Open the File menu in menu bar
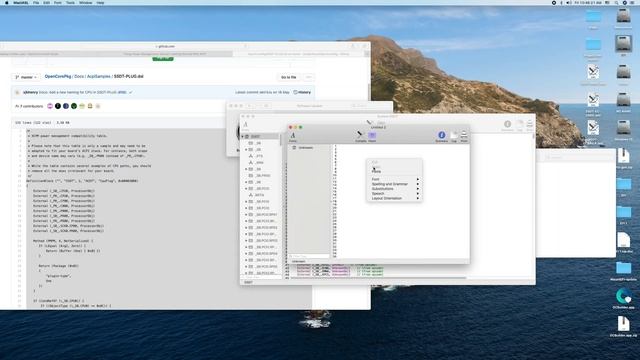Image resolution: width=640 pixels, height=360 pixels. 36,2
